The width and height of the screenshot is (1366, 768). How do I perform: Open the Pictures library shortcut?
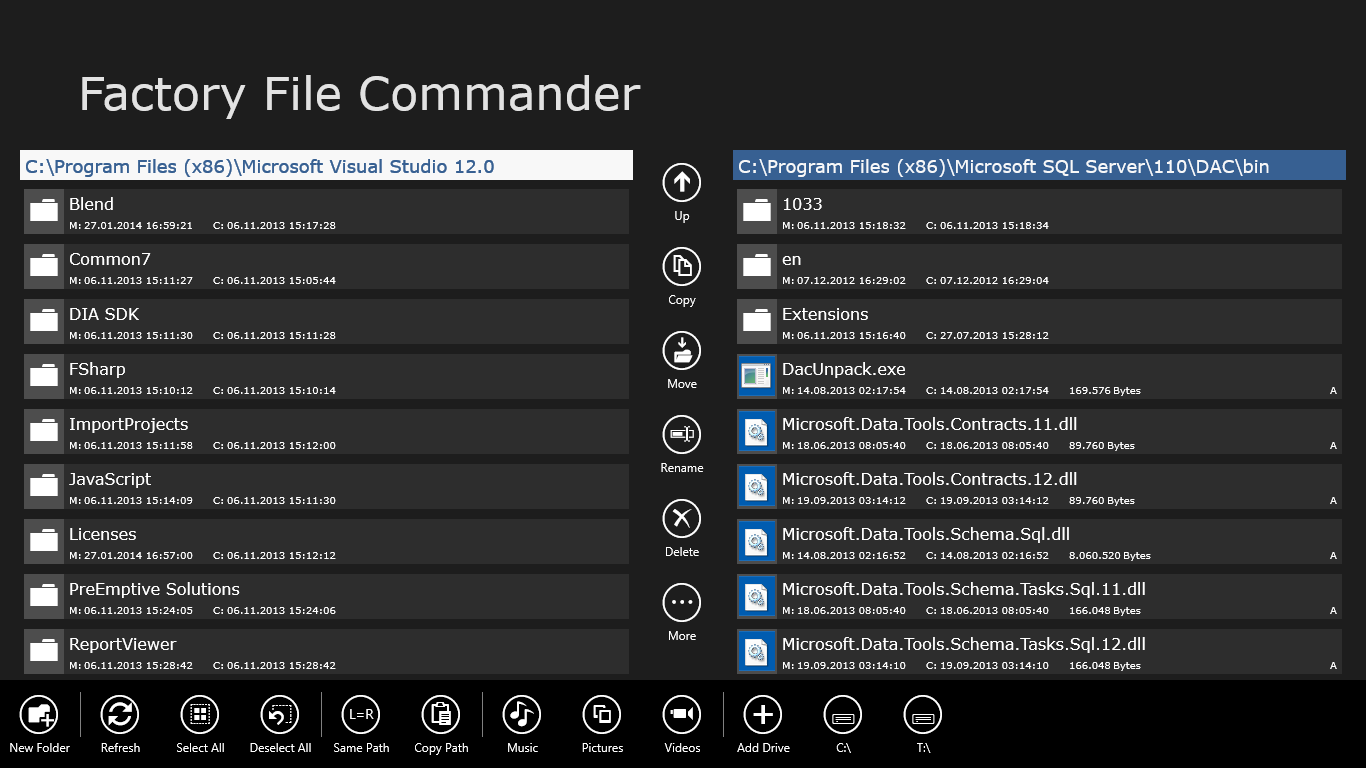tap(602, 715)
